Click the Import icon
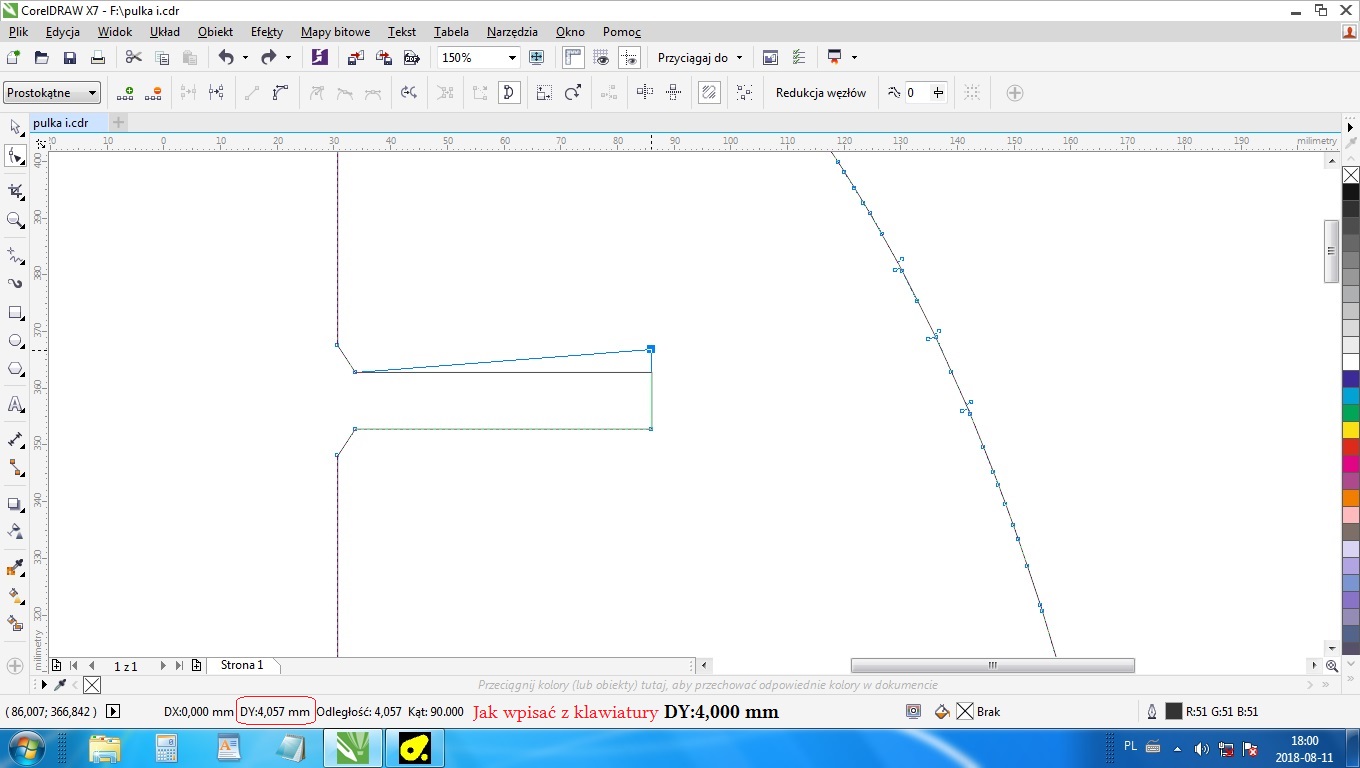The height and width of the screenshot is (768, 1360). 355,58
